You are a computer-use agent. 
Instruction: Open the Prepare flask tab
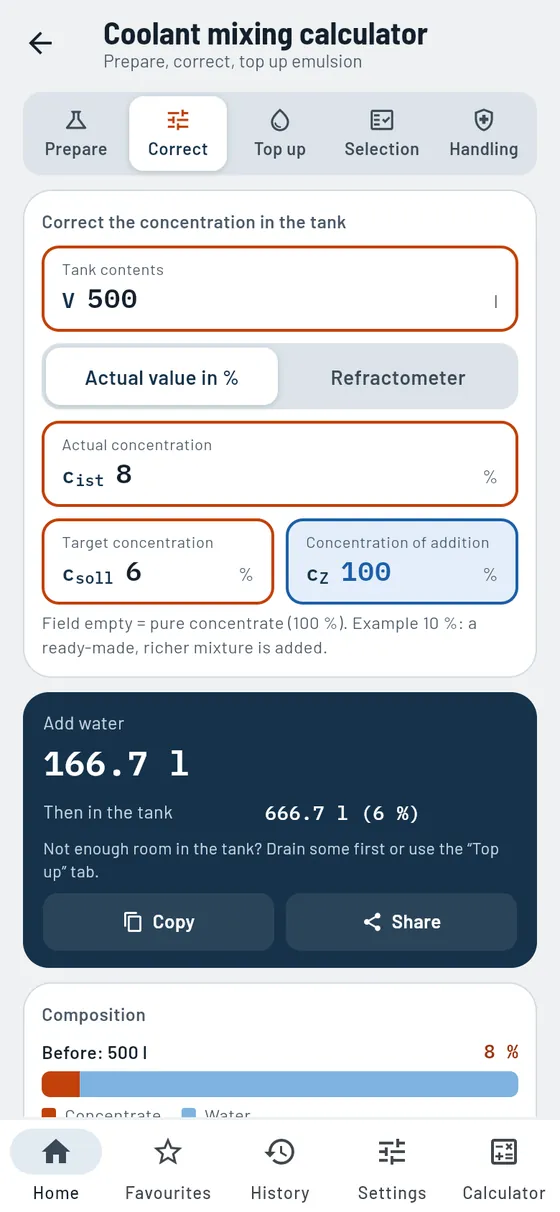click(x=76, y=134)
